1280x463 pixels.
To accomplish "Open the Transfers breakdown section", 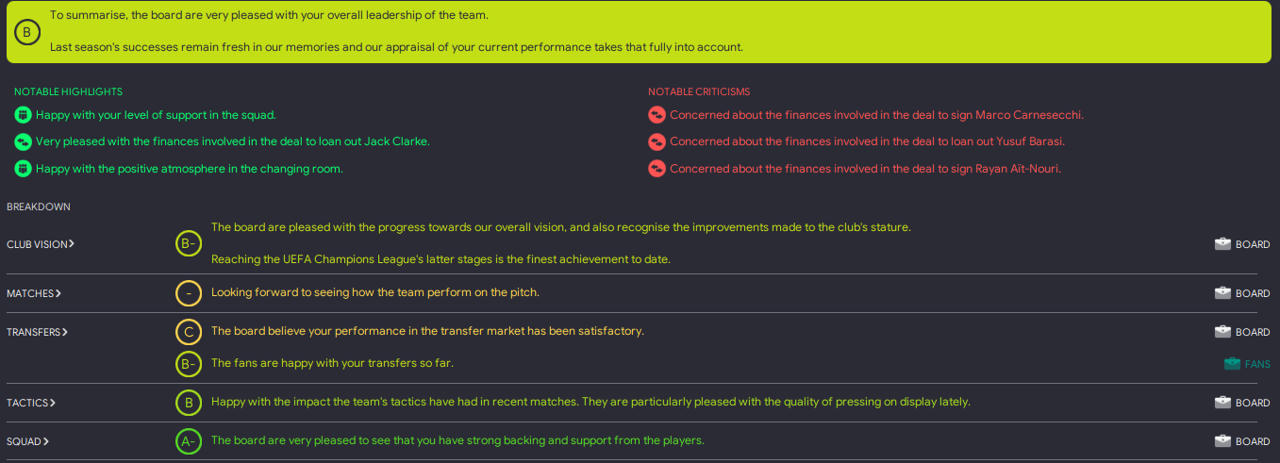I will 37,332.
